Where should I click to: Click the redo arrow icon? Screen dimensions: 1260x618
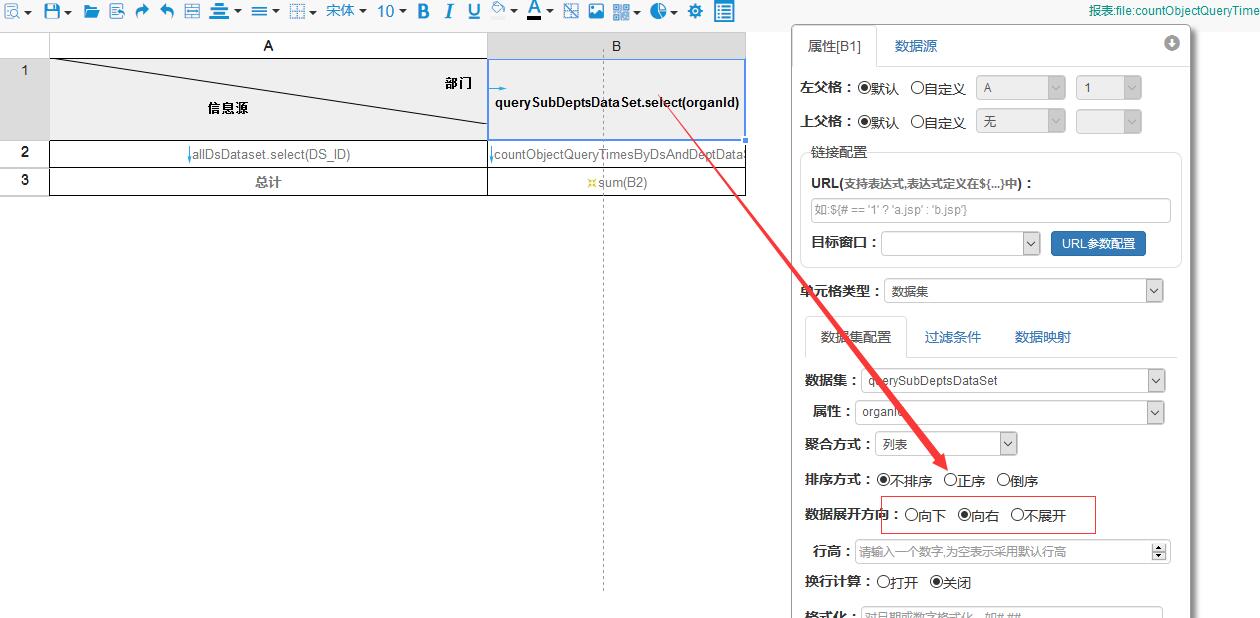[142, 12]
